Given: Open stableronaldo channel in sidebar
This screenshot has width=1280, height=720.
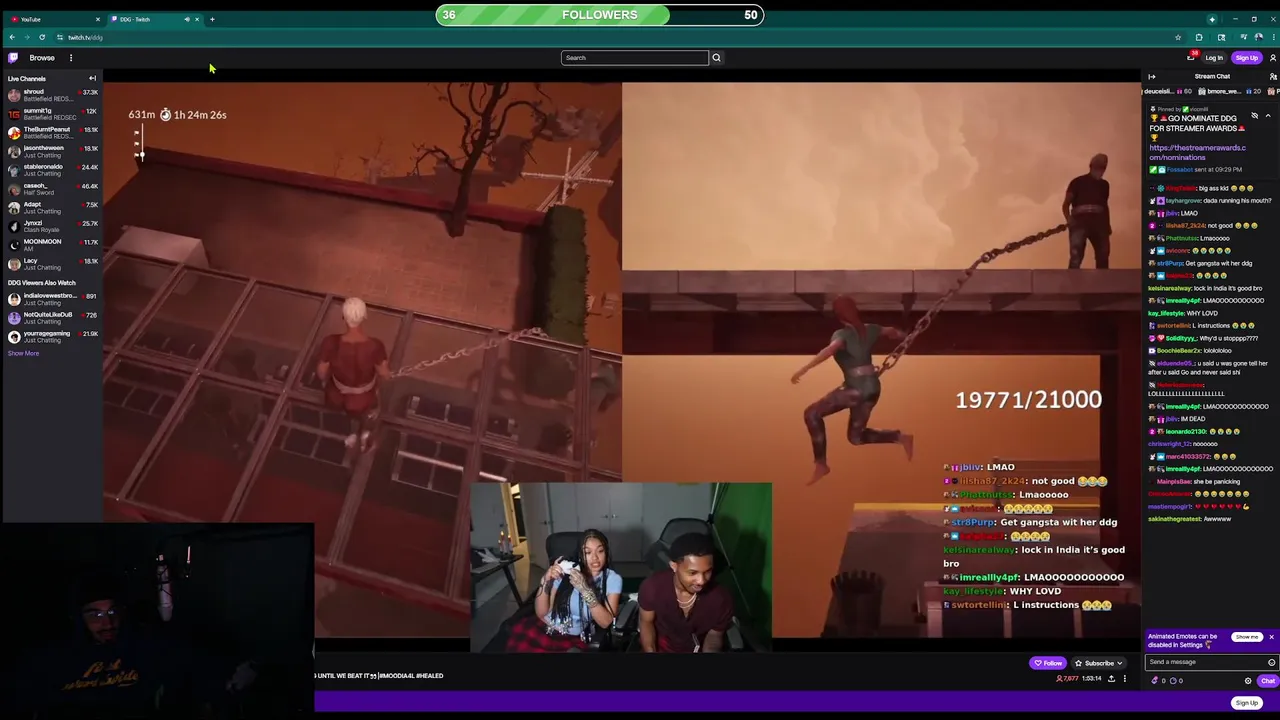Looking at the screenshot, I should pyautogui.click(x=52, y=171).
